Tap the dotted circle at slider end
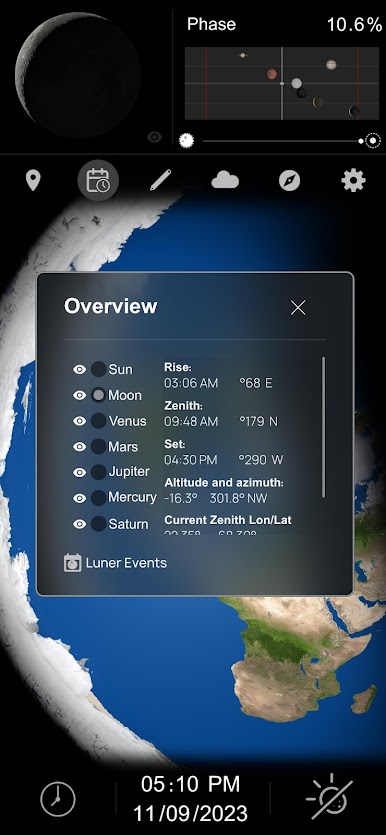This screenshot has width=386, height=835. pyautogui.click(x=374, y=141)
